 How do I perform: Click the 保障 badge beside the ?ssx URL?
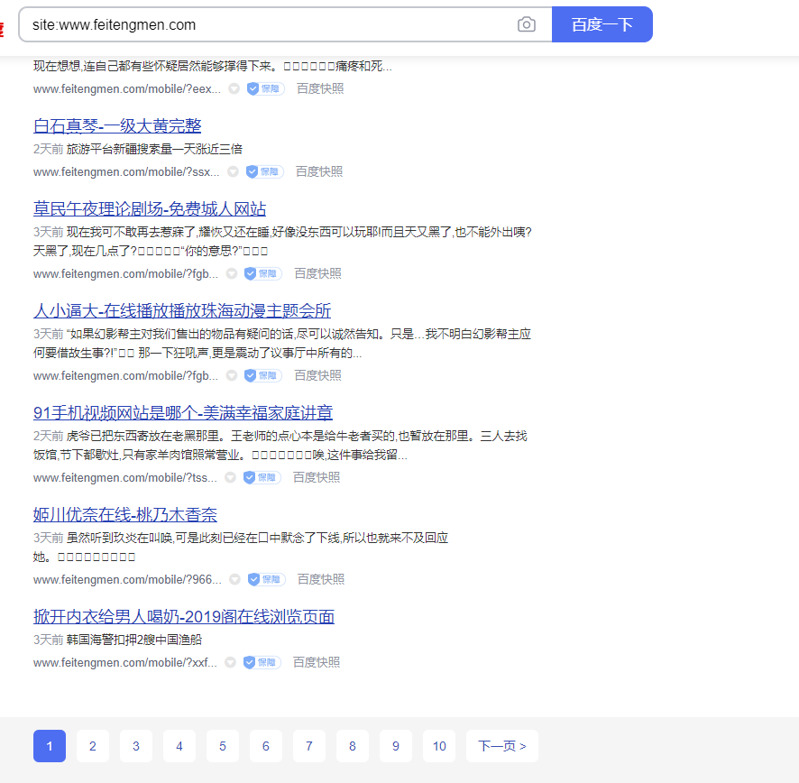click(264, 172)
